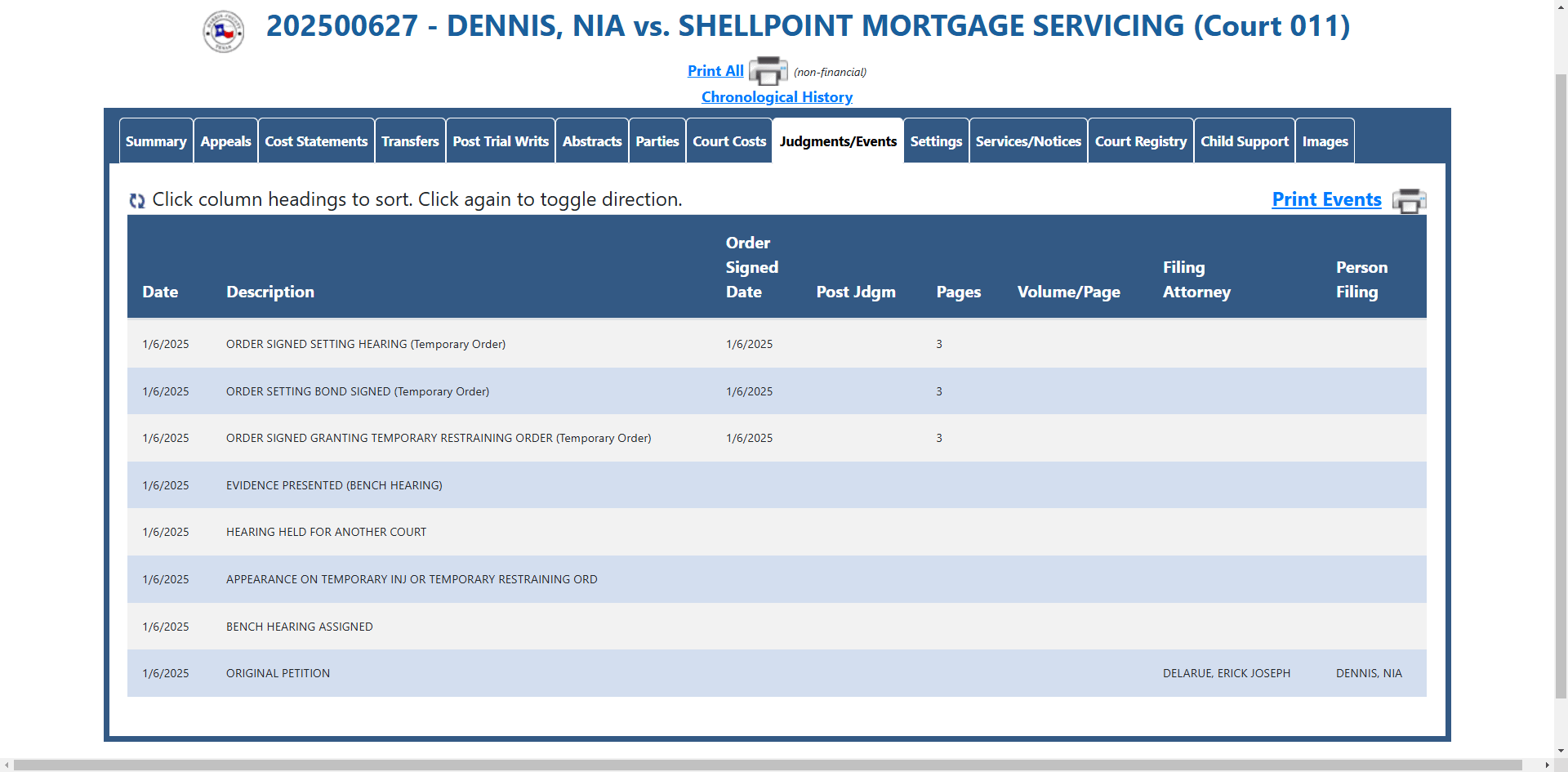1568x772 pixels.
Task: Click the printer icon beside Print Events
Action: 1409,201
